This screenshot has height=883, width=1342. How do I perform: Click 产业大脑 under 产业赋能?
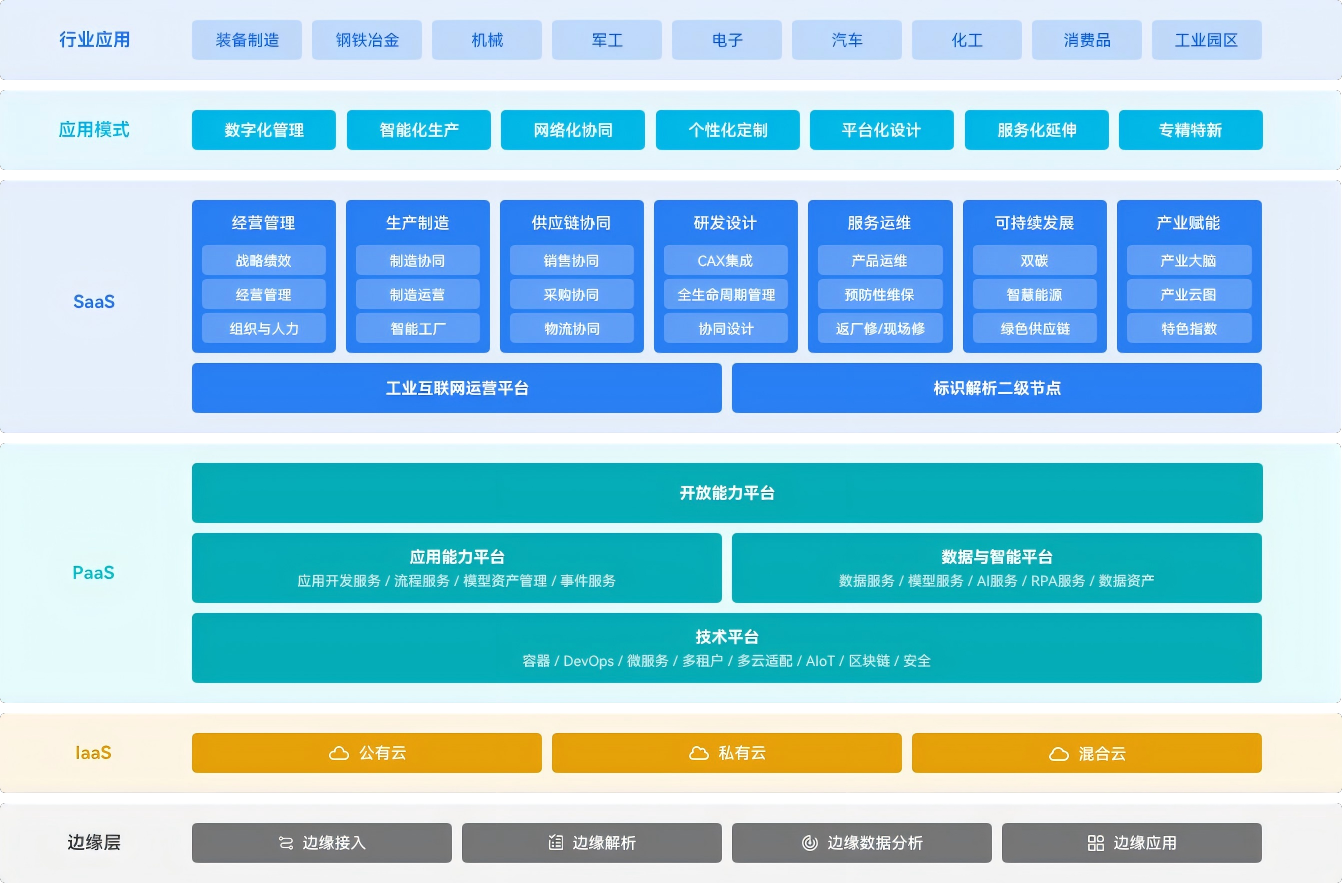pos(1189,261)
